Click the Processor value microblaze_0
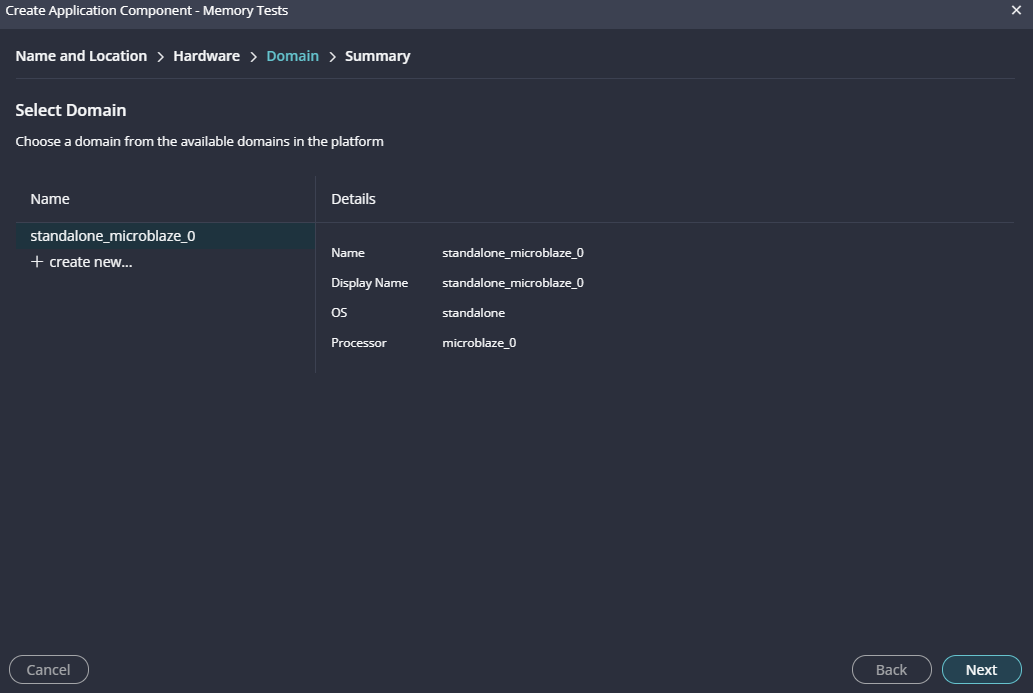Viewport: 1033px width, 693px height. pos(479,343)
